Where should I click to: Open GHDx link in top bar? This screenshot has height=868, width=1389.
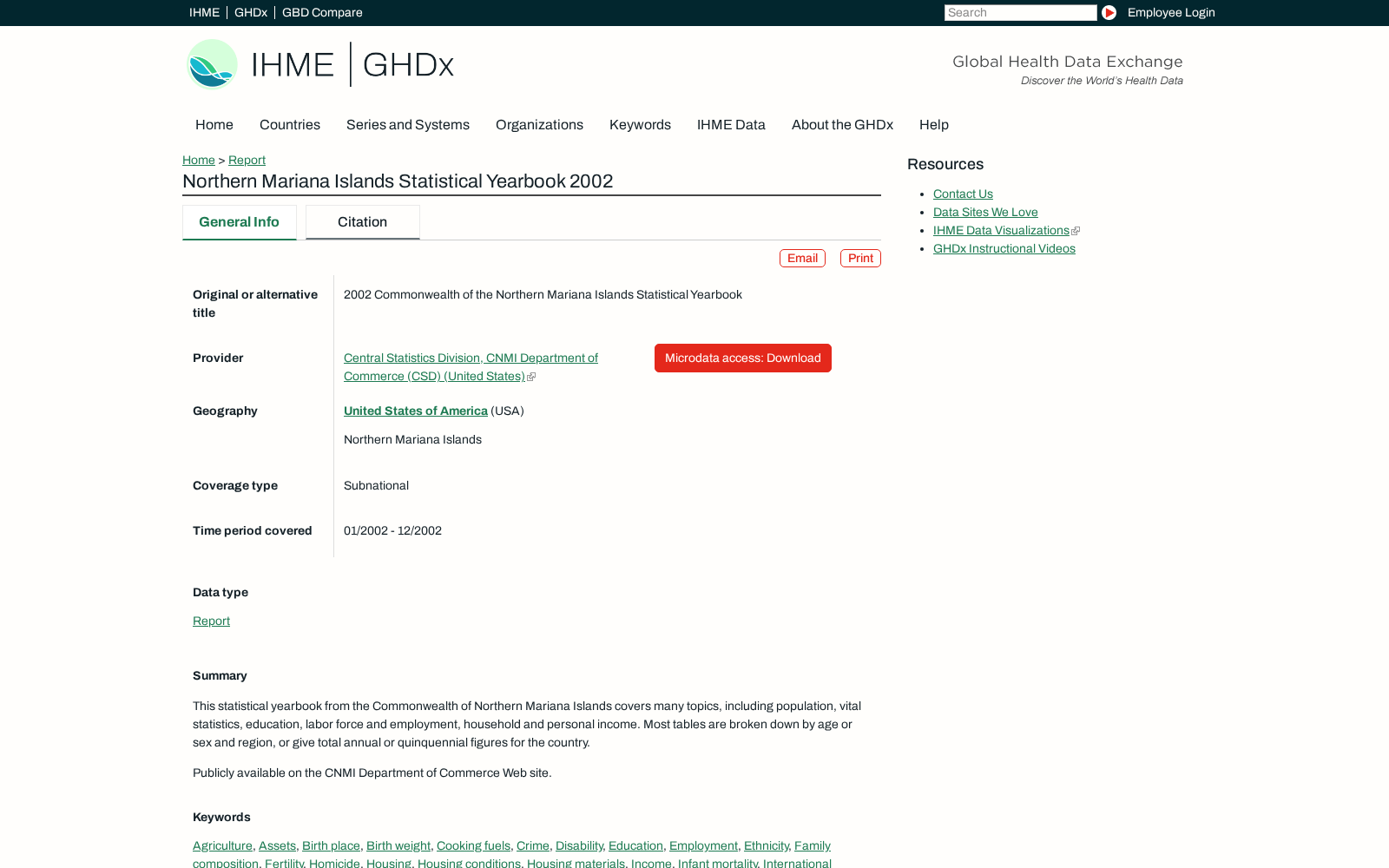(x=251, y=12)
